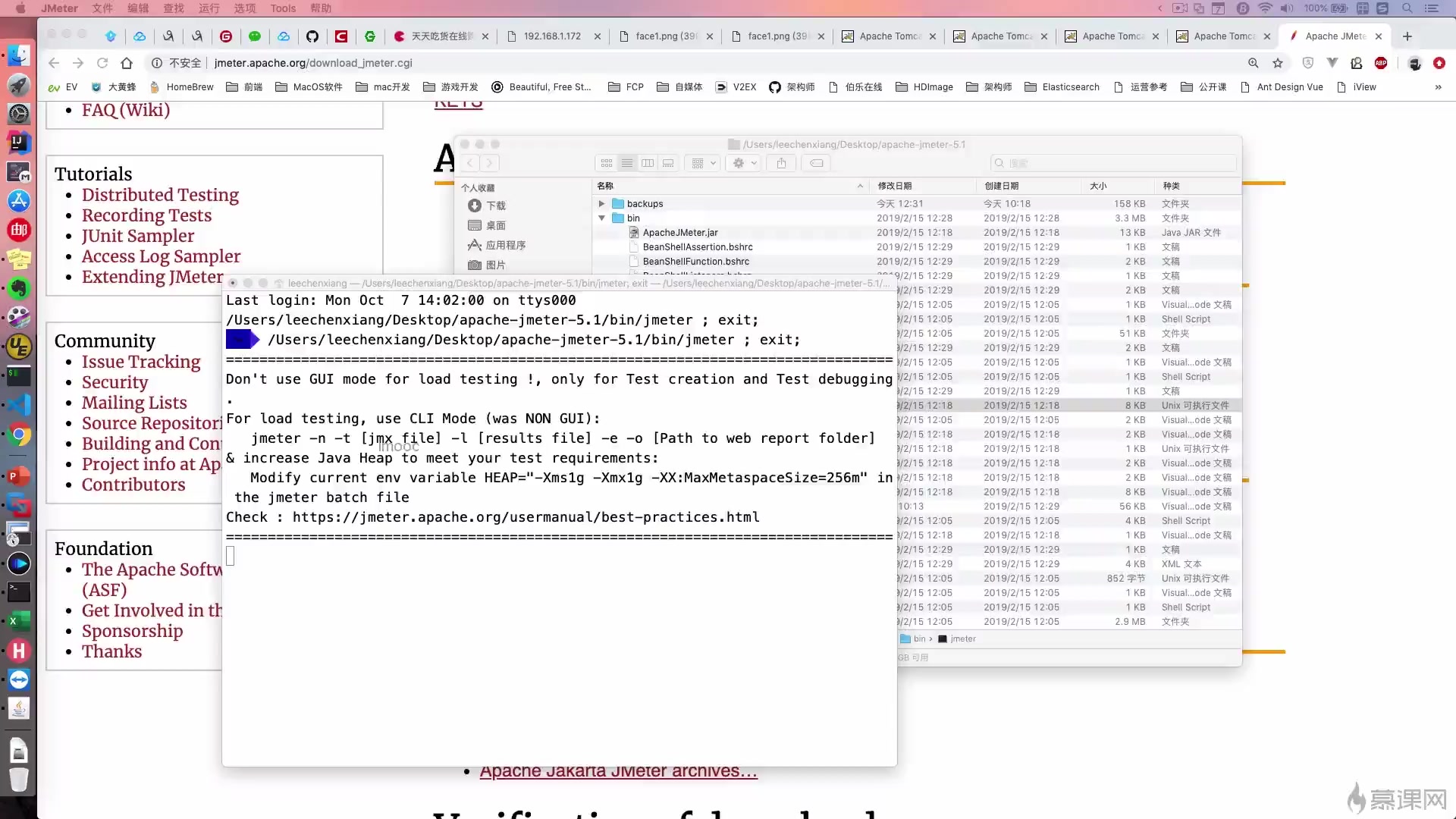This screenshot has width=1456, height=819.
Task: Expand the backups folder
Action: [601, 204]
